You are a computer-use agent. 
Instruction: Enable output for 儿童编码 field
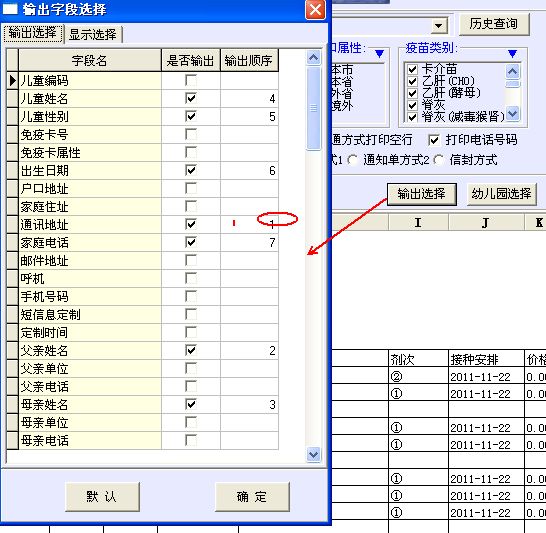[x=191, y=80]
